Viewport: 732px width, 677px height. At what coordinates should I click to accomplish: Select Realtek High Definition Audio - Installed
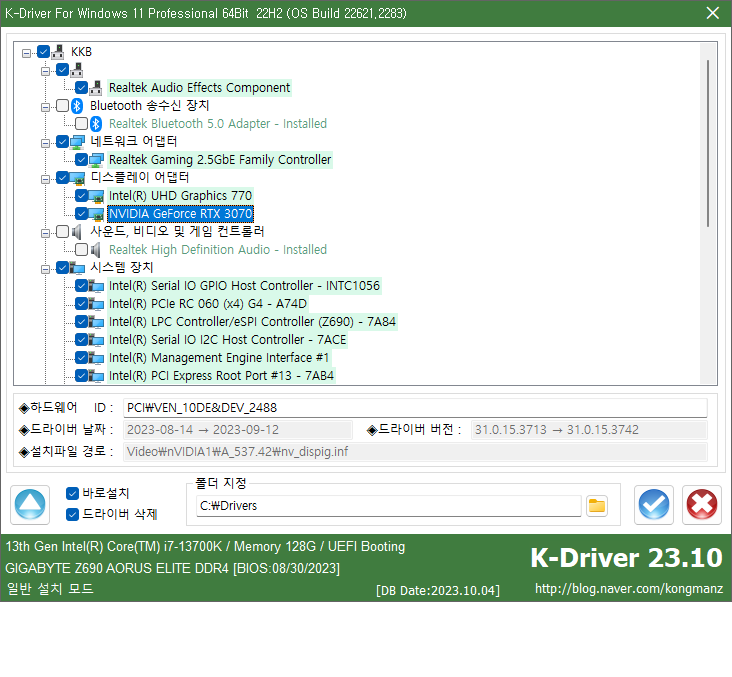(x=218, y=250)
